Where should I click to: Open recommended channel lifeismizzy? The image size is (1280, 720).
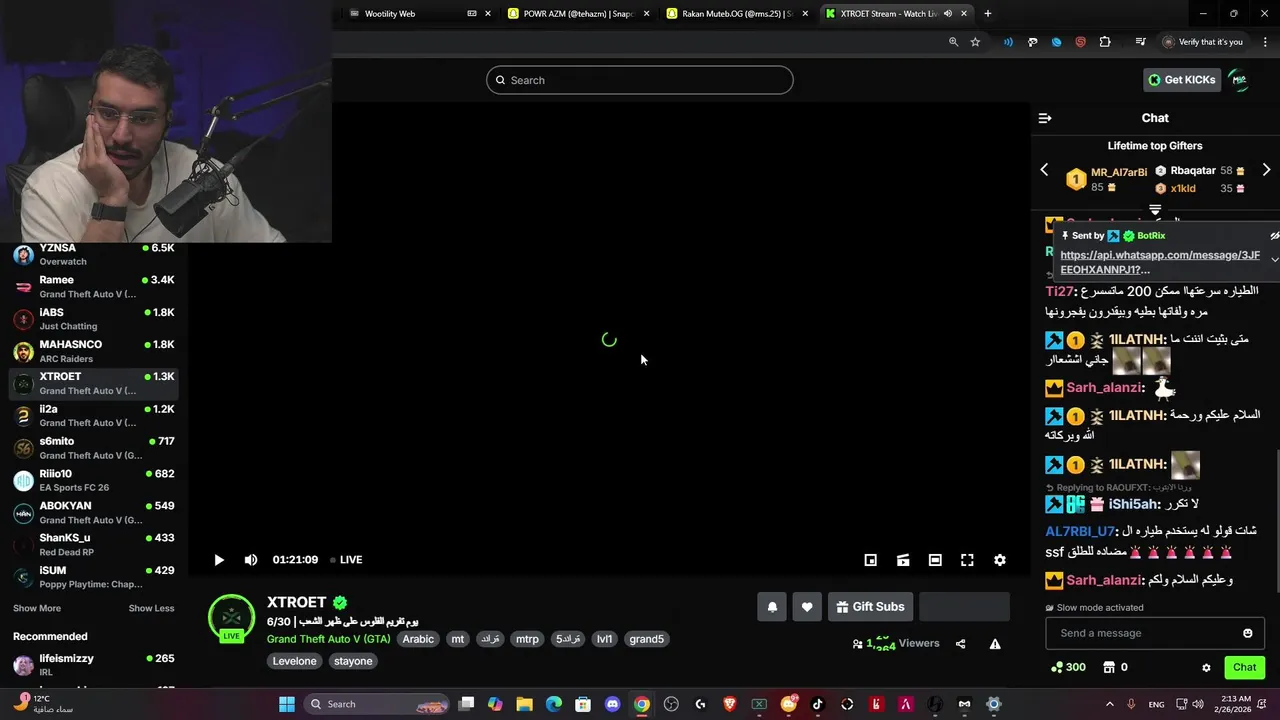coord(93,665)
